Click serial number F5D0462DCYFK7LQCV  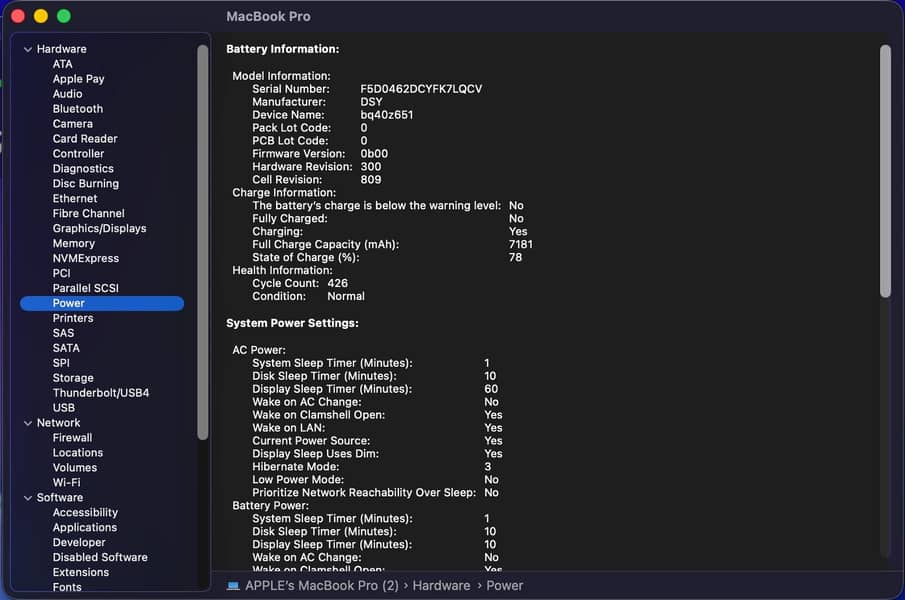[421, 89]
